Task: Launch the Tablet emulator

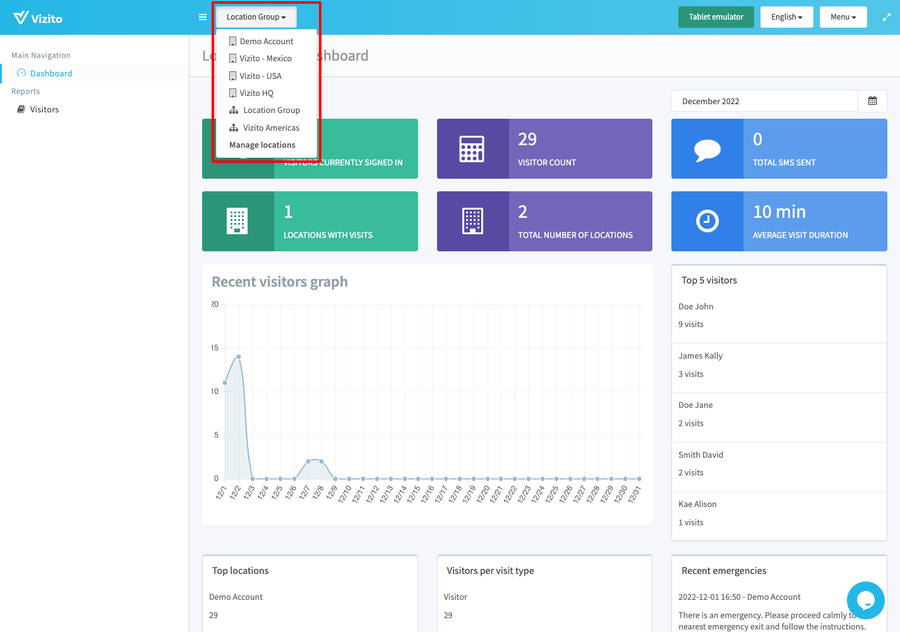Action: pos(715,17)
